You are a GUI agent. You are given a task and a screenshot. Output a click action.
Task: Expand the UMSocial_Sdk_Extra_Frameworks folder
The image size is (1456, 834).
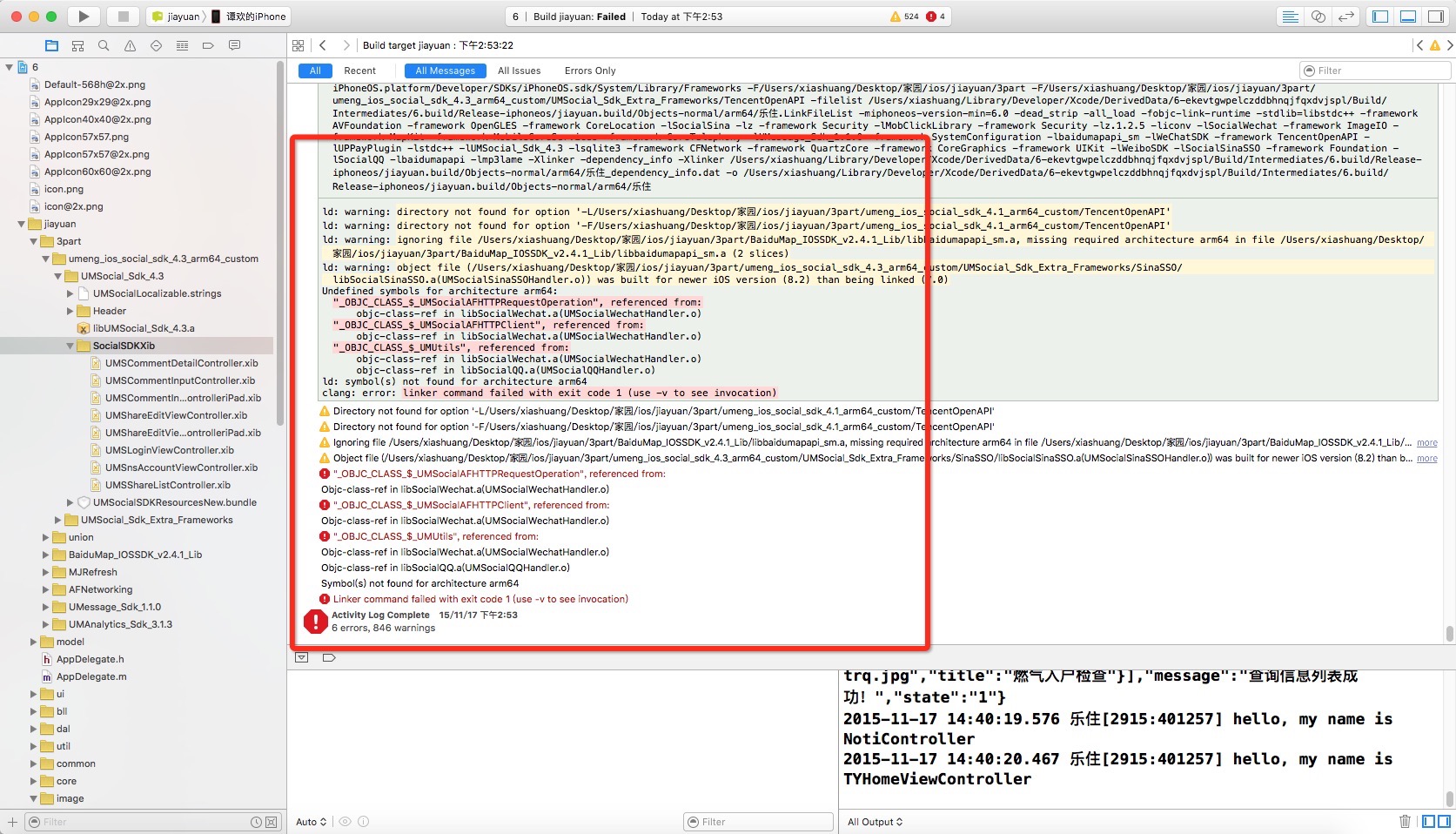point(58,520)
